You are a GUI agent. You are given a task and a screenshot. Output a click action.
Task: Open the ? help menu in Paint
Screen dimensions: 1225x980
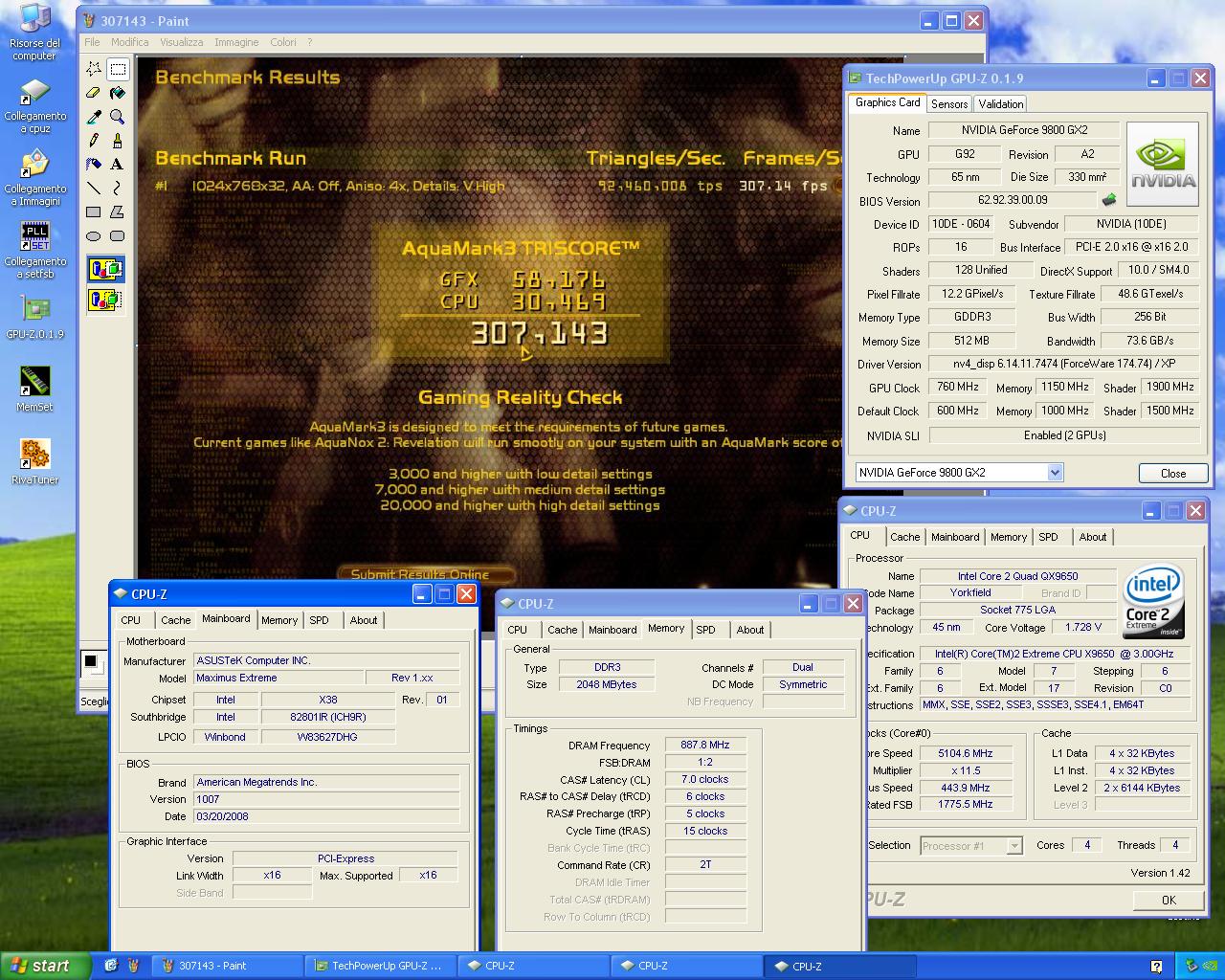coord(309,42)
